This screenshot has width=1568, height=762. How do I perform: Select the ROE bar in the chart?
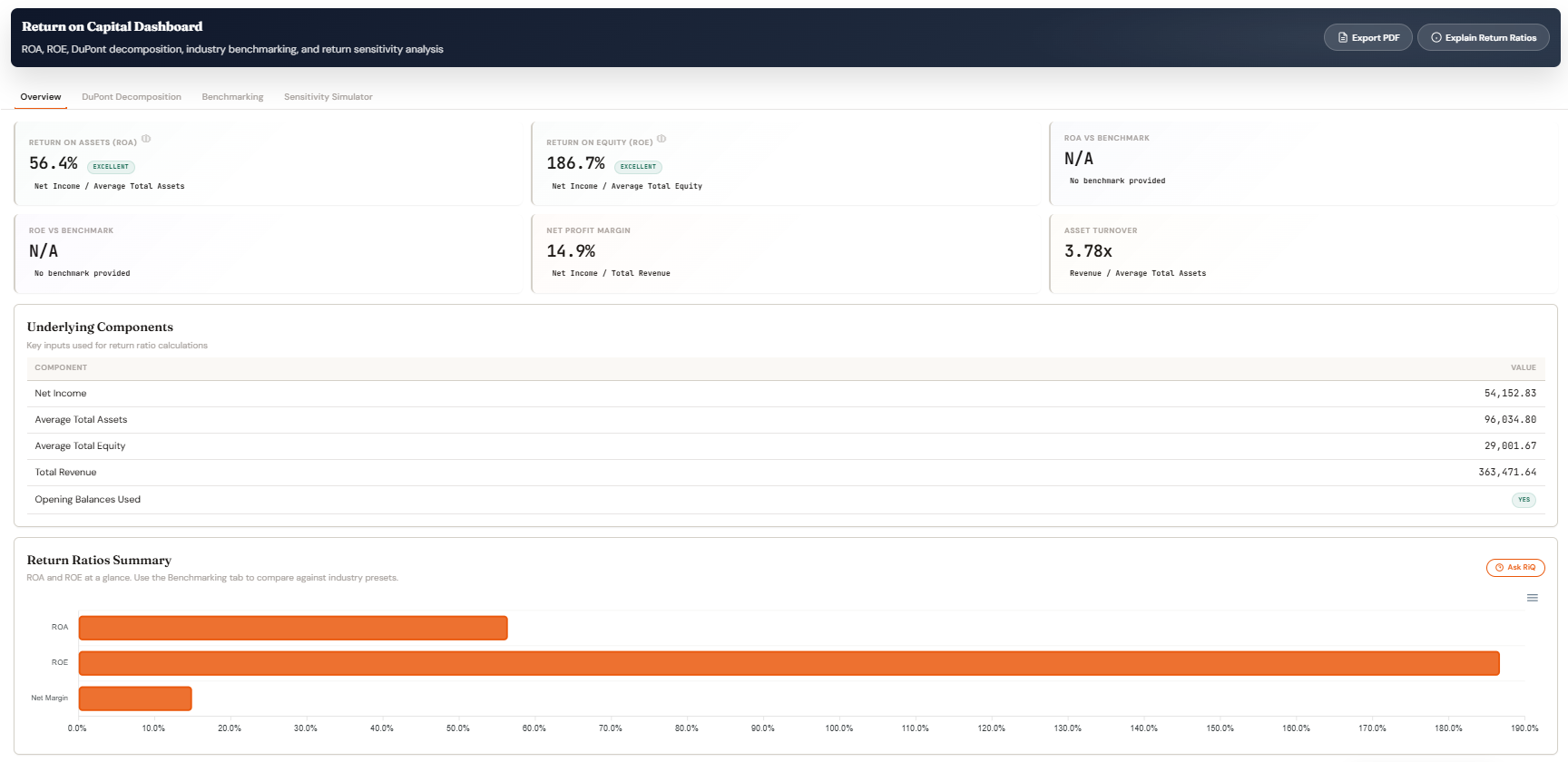tap(788, 663)
